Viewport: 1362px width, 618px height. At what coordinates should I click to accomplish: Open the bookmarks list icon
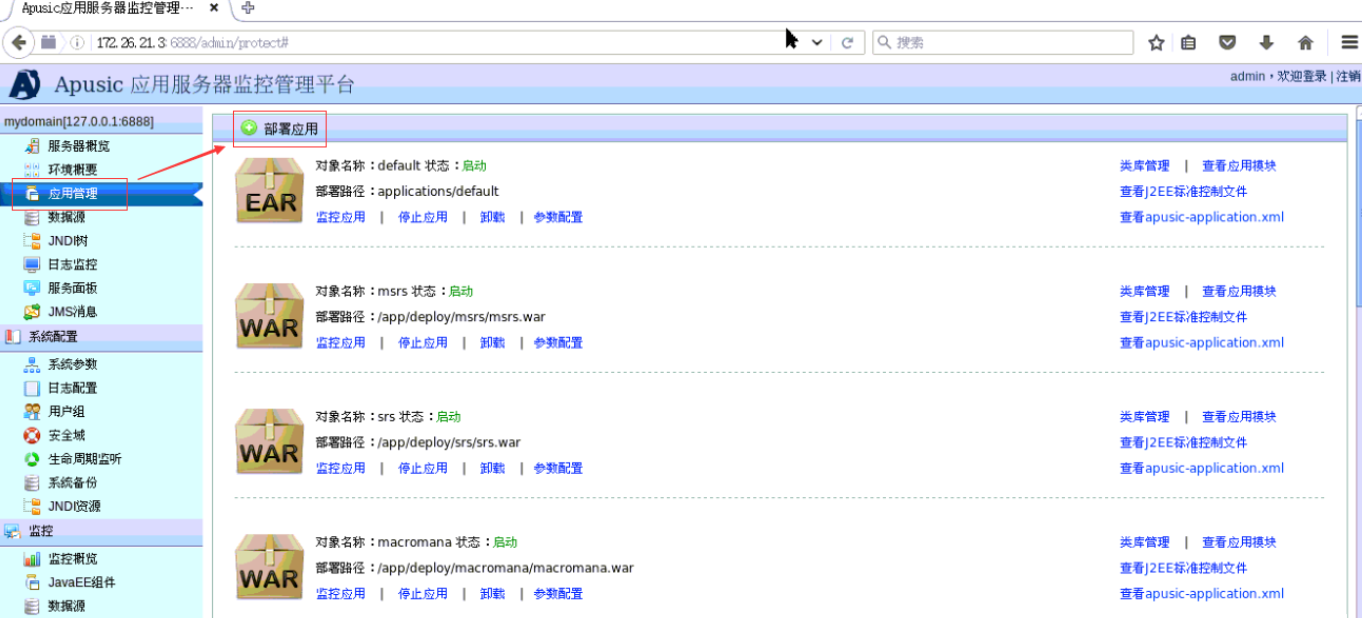click(x=1188, y=43)
